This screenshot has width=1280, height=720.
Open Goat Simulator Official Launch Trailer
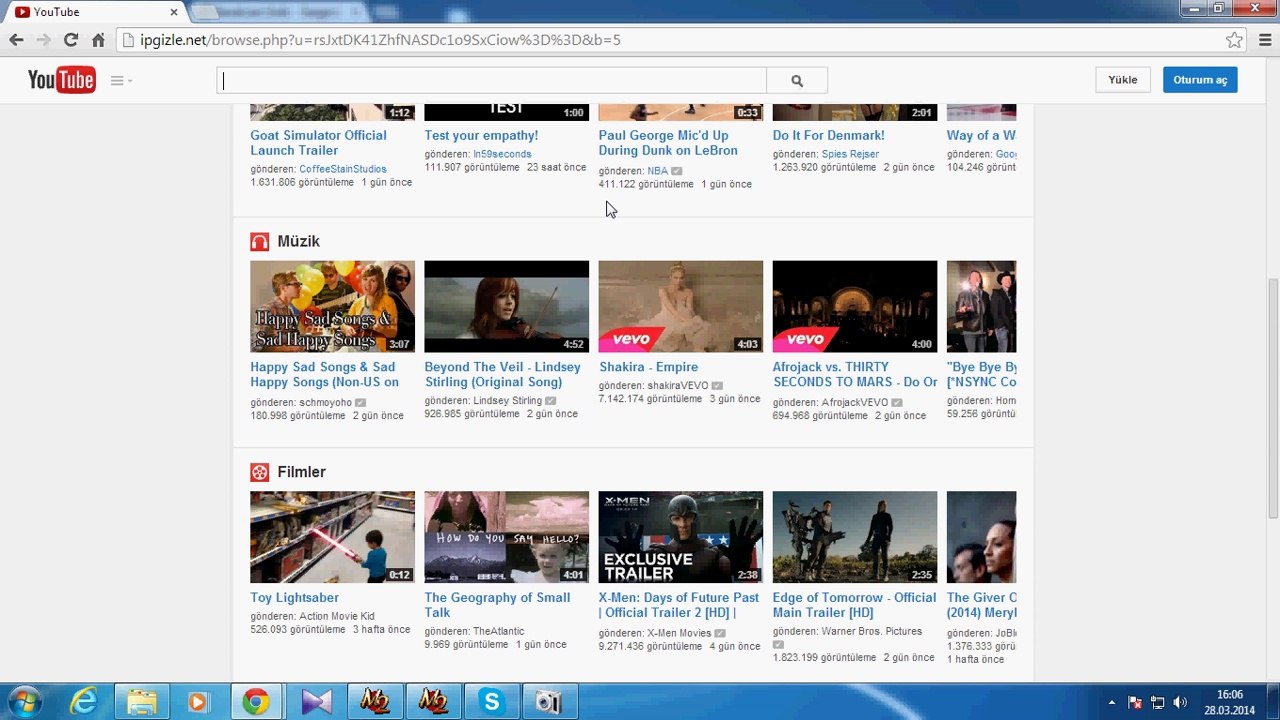click(318, 143)
